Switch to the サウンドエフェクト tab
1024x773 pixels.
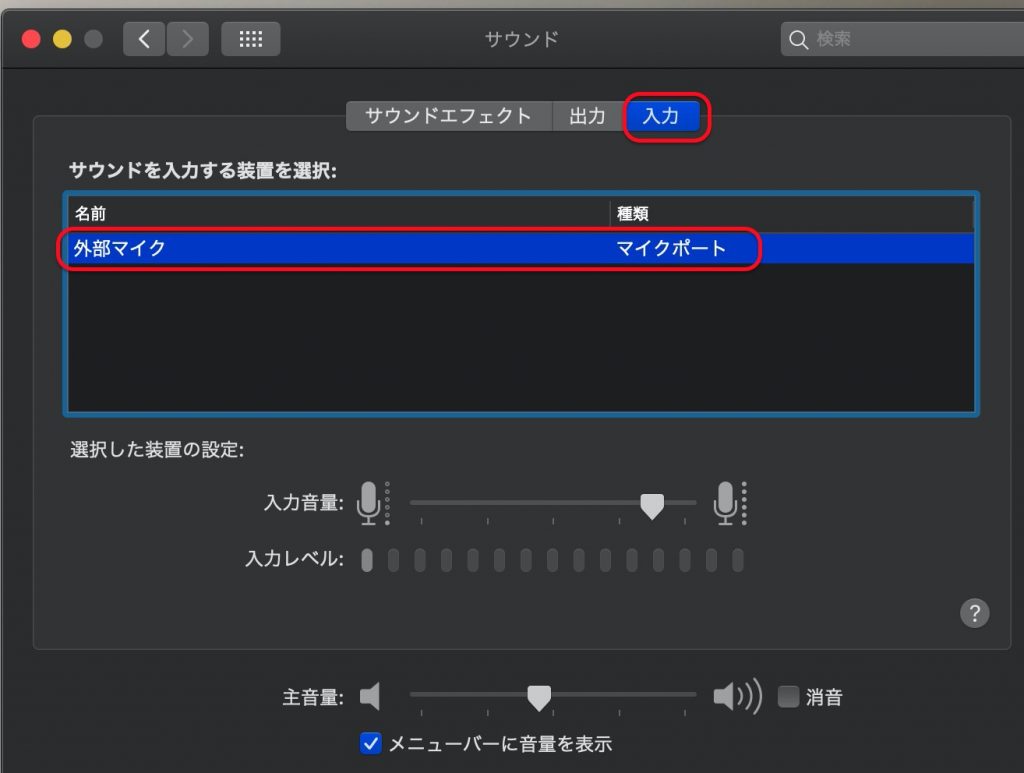coord(448,116)
